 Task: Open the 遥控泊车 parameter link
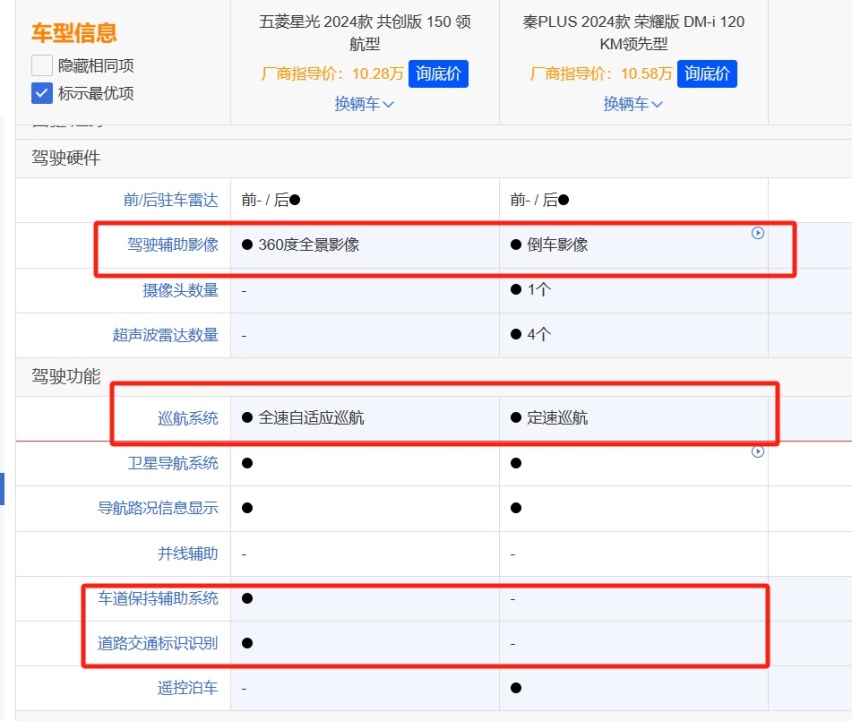coord(188,688)
